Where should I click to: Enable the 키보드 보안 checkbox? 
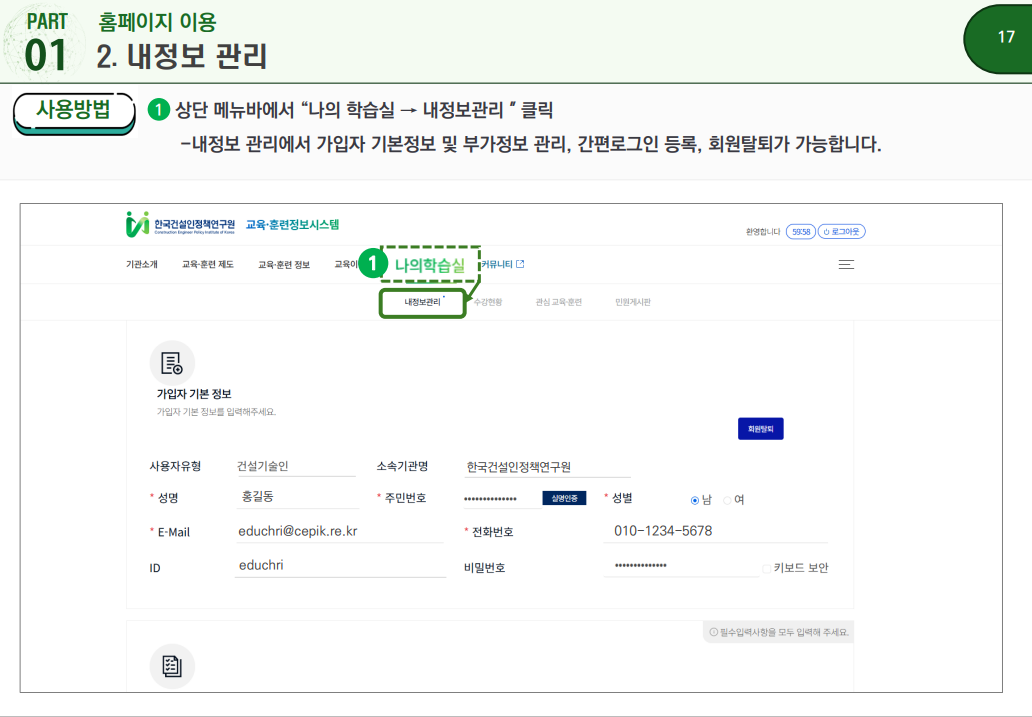click(x=767, y=568)
